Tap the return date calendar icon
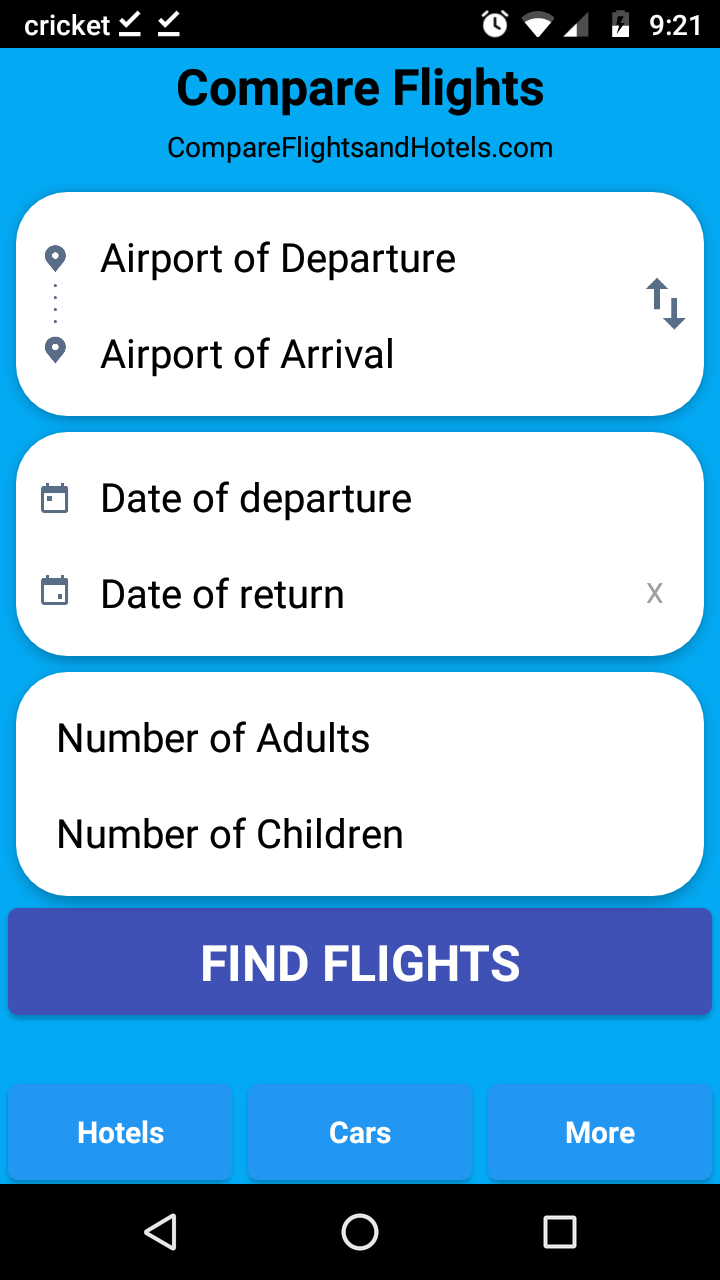The image size is (720, 1280). click(x=55, y=591)
